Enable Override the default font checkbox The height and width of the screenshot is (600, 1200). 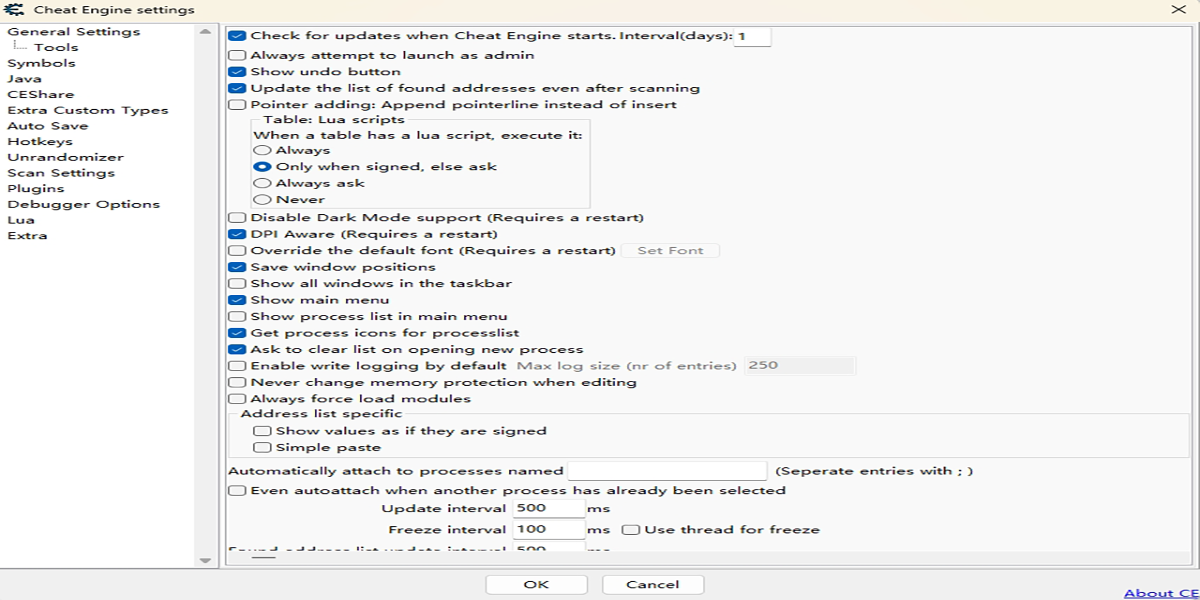(x=237, y=251)
